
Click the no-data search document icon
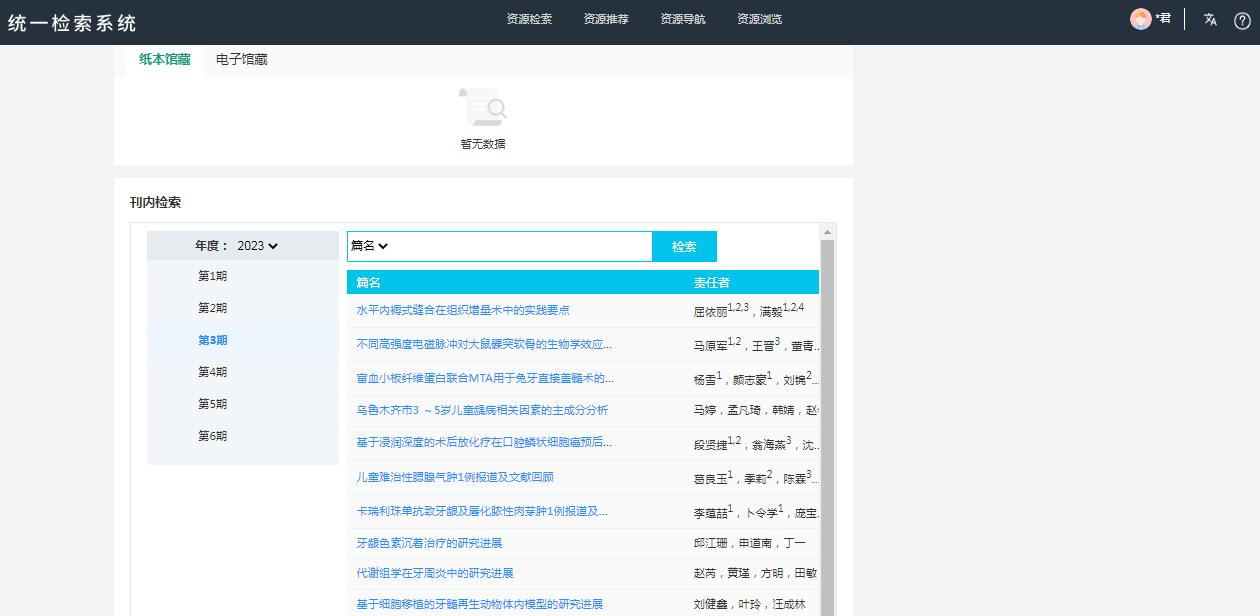(x=483, y=107)
